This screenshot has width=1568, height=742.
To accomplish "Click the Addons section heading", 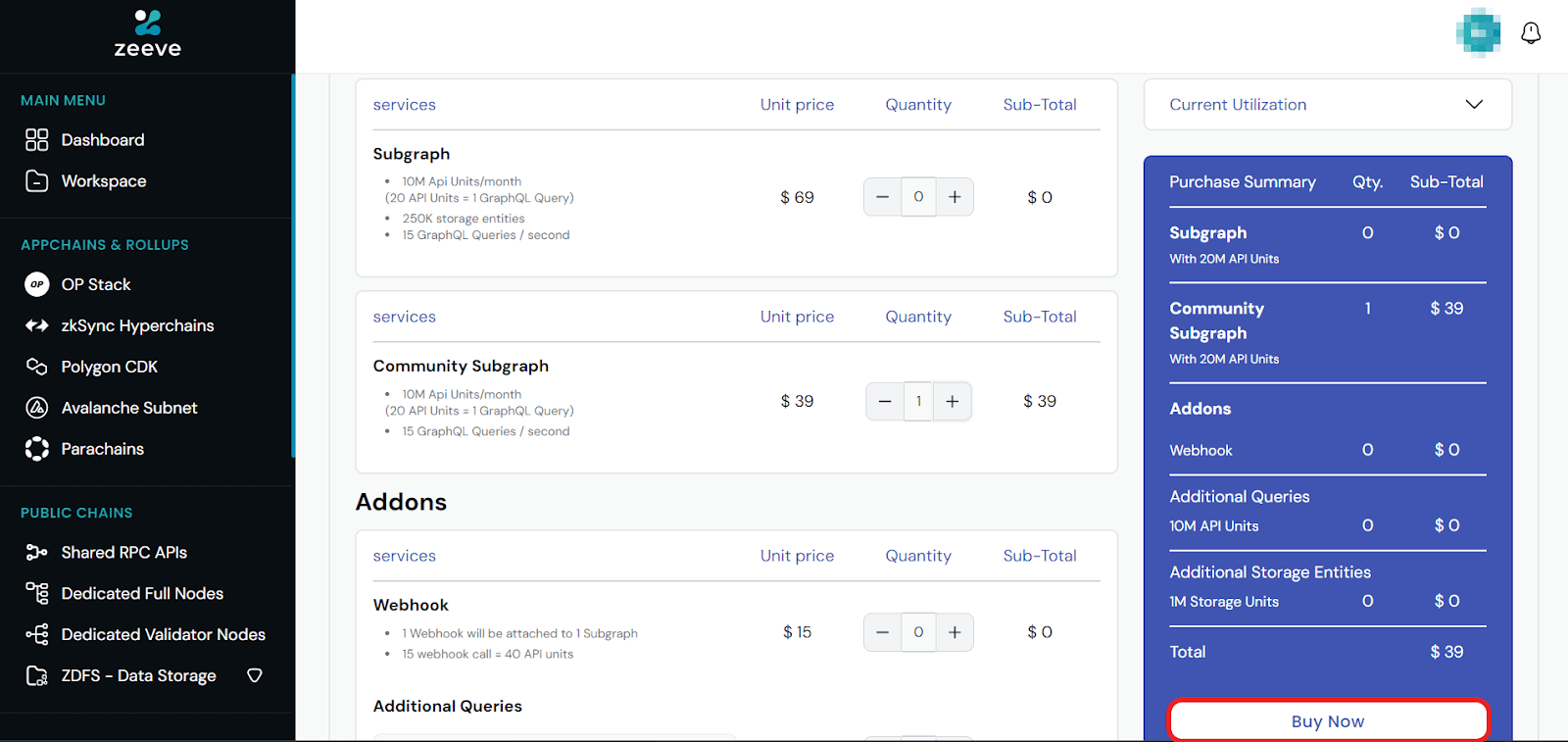I will 401,502.
